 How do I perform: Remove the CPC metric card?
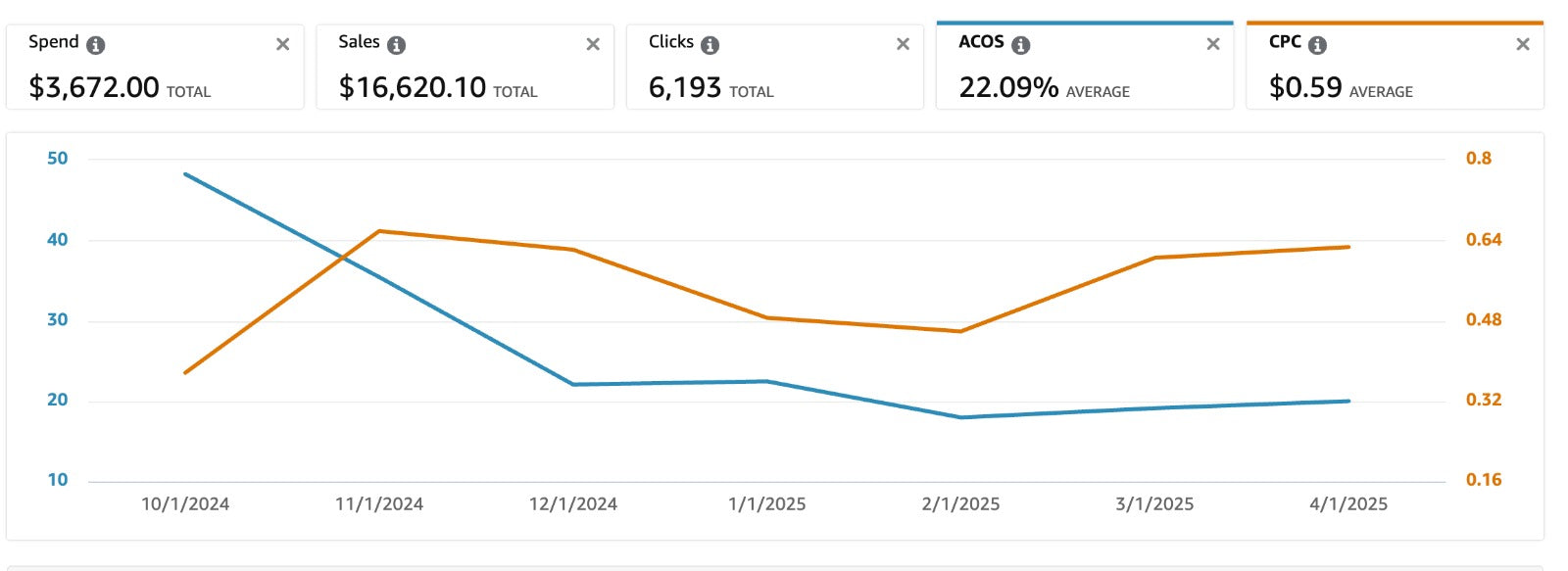(x=1522, y=44)
